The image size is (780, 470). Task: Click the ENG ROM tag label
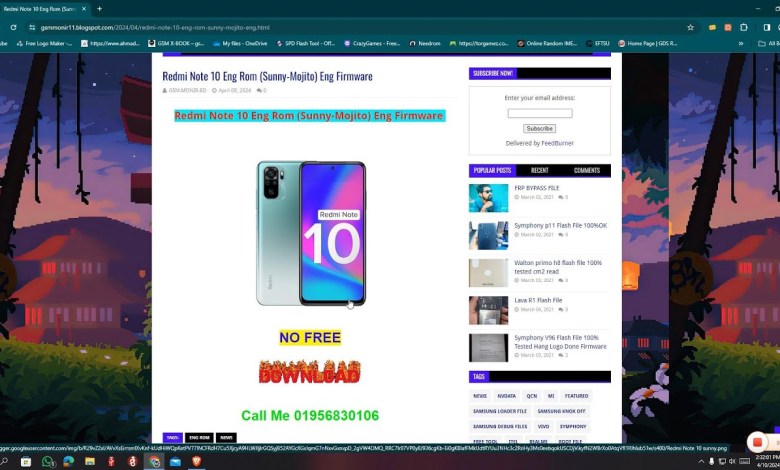pos(199,438)
